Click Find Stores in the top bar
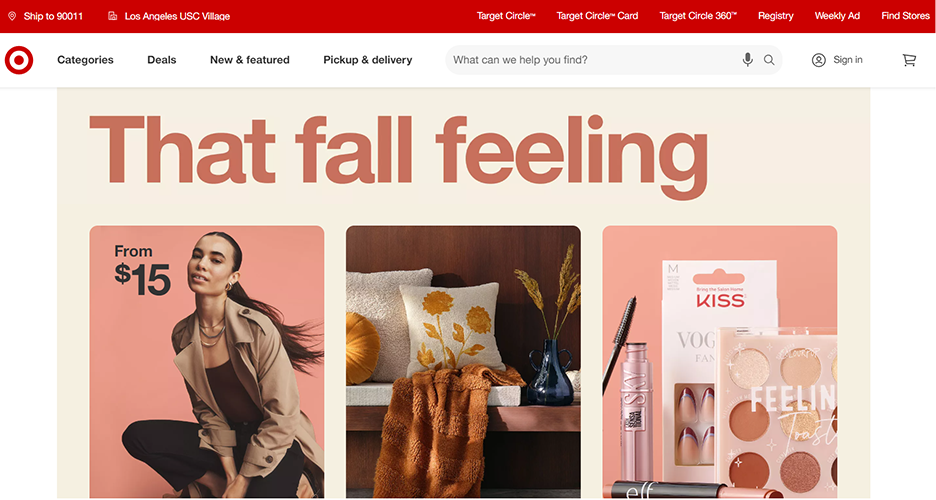Viewport: 936px width, 500px height. [x=906, y=16]
